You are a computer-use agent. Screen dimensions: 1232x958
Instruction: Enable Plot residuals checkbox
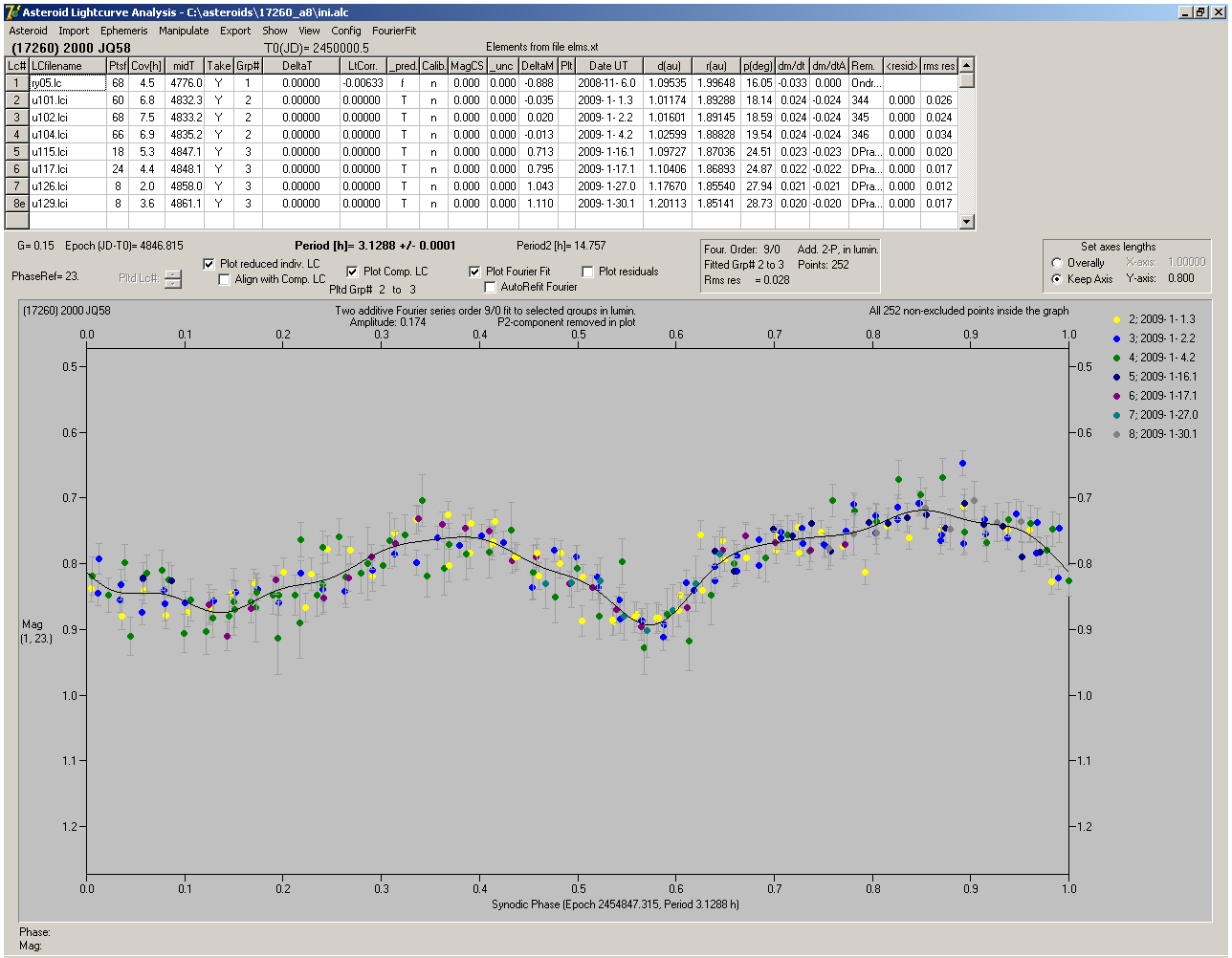[x=588, y=272]
